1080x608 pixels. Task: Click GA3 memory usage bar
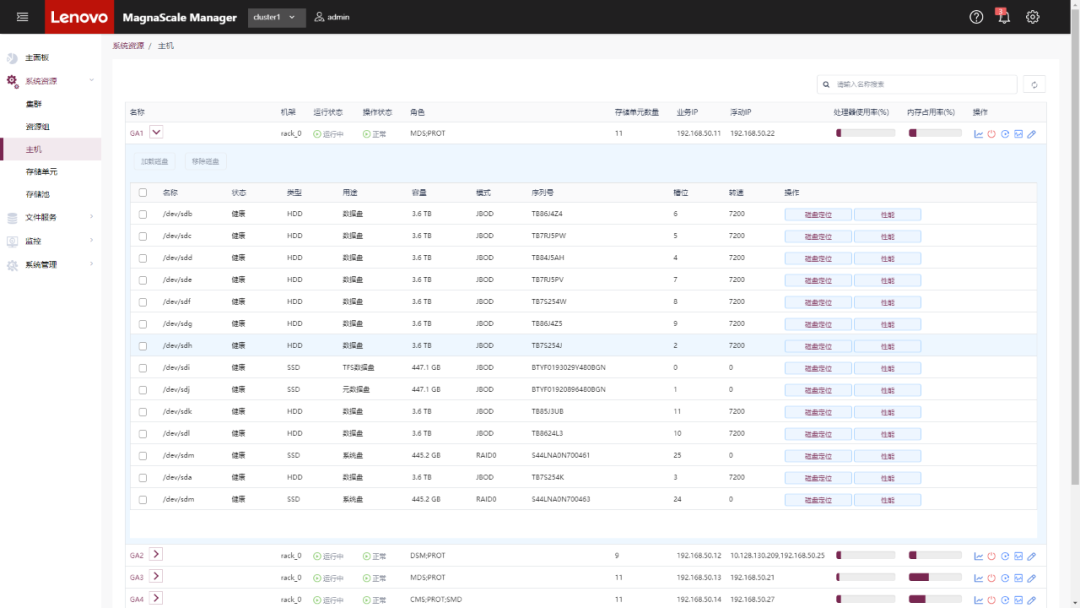click(935, 577)
